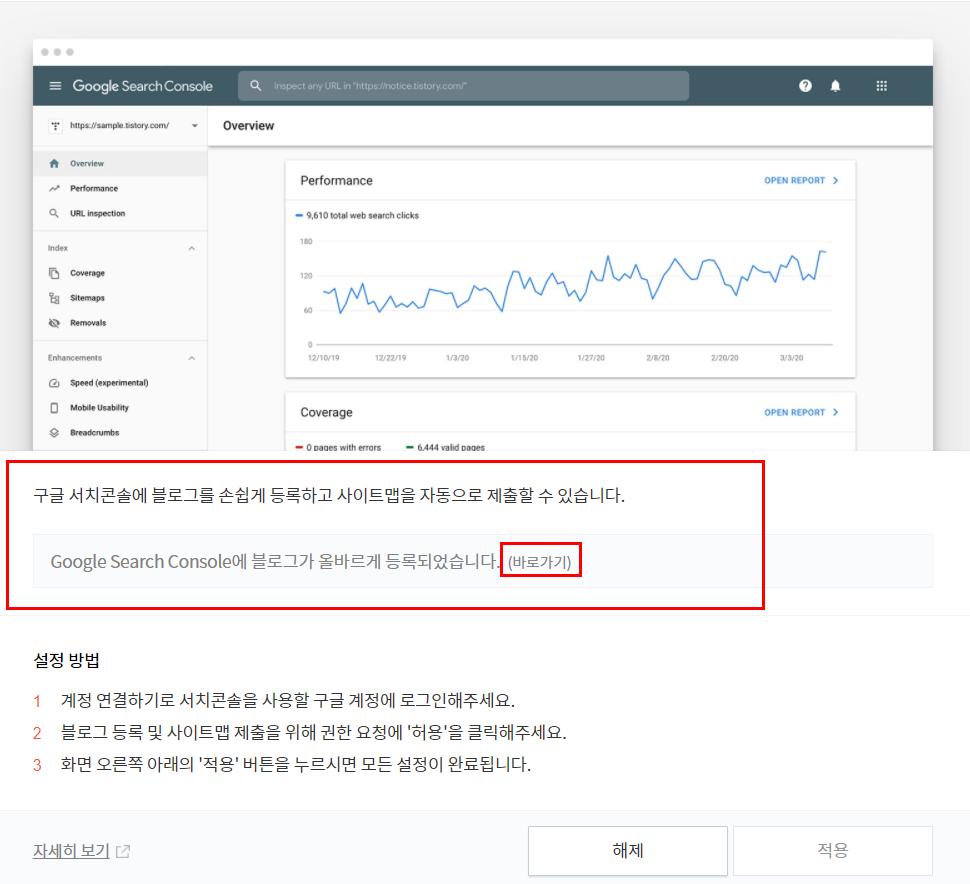Click the Google Search Console logo text
Screen dimensions: 970x884
pos(142,86)
